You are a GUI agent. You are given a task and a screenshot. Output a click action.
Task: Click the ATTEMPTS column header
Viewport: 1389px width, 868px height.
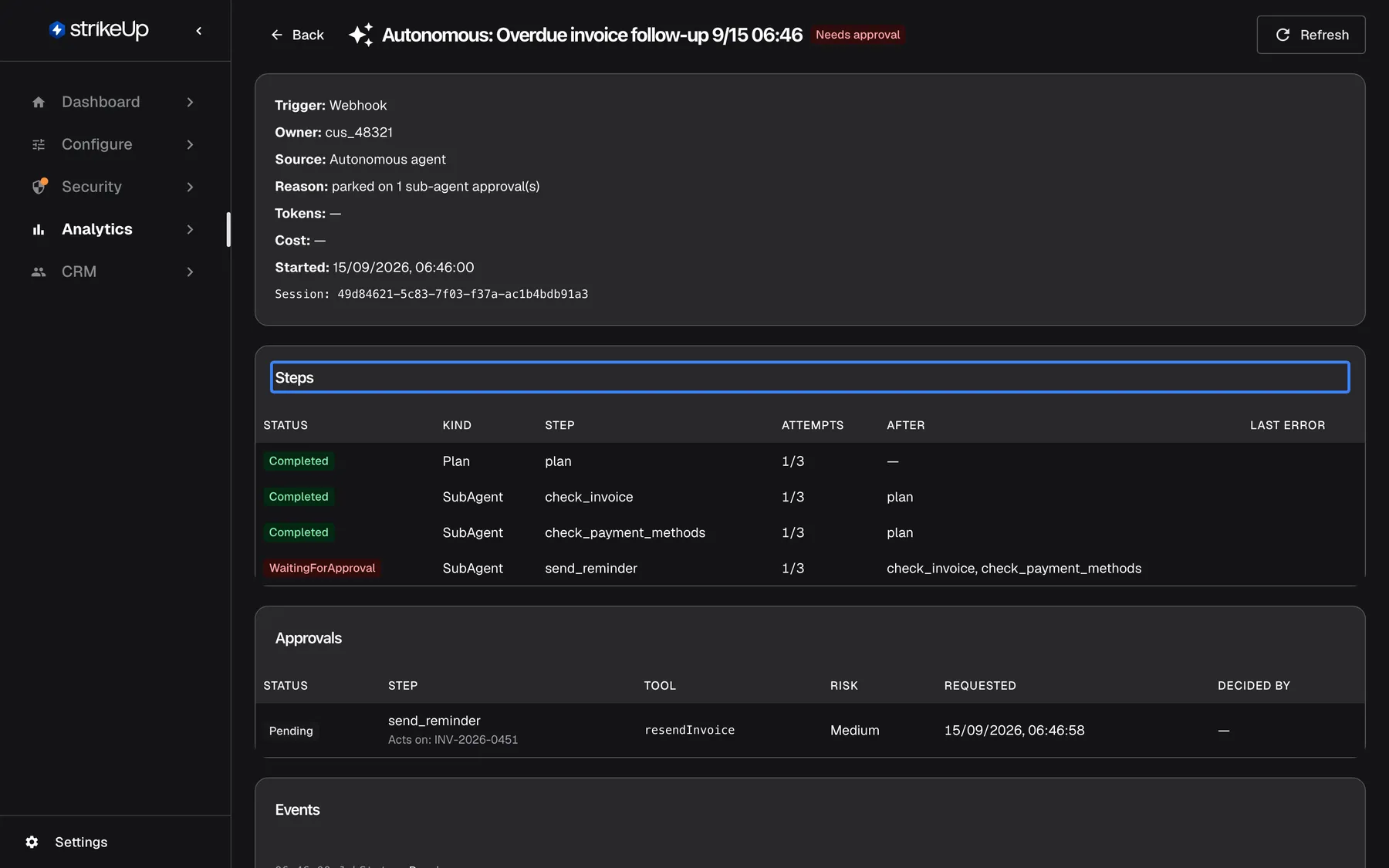pos(813,425)
